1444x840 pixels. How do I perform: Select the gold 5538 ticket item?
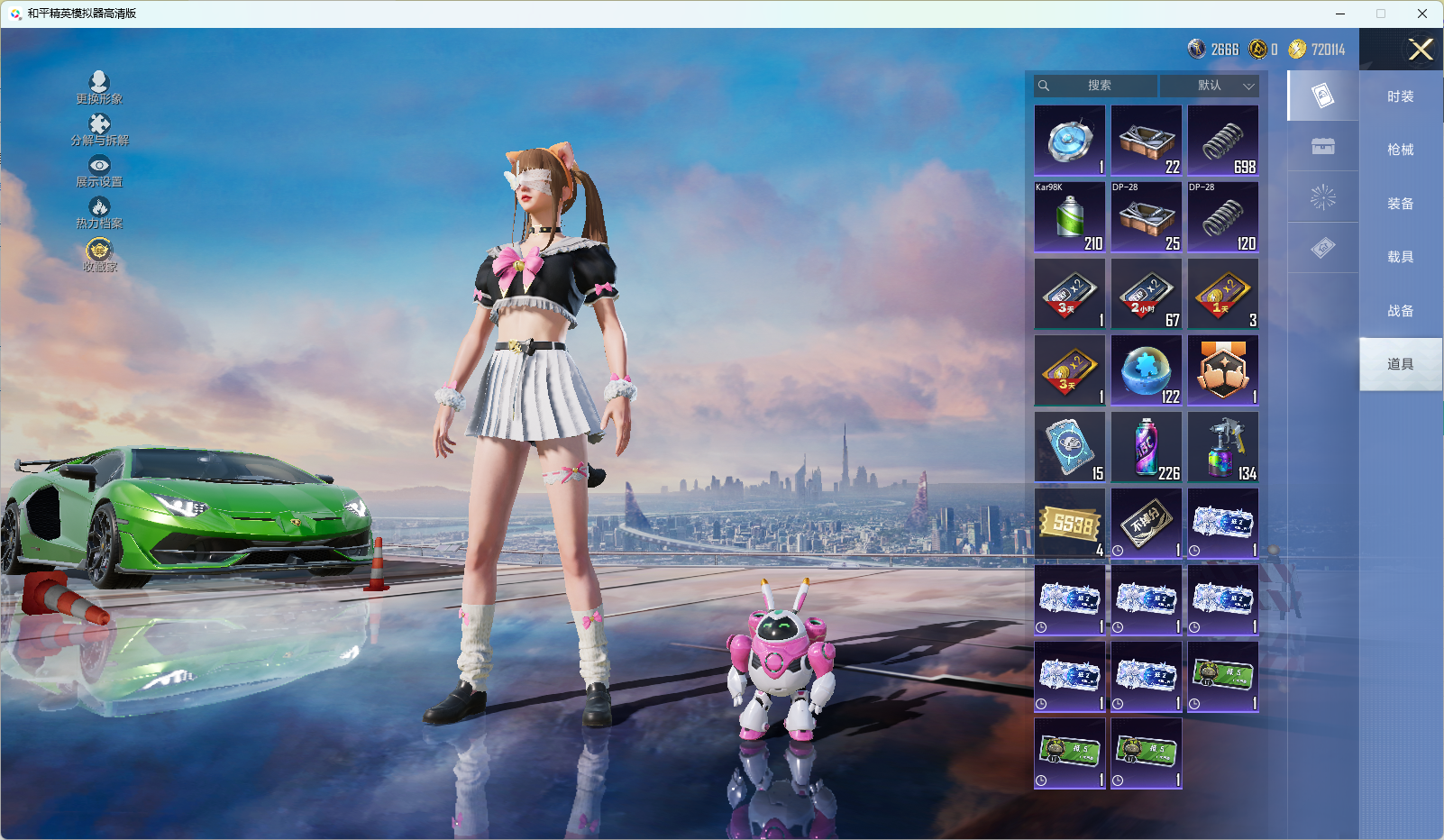pyautogui.click(x=1070, y=524)
